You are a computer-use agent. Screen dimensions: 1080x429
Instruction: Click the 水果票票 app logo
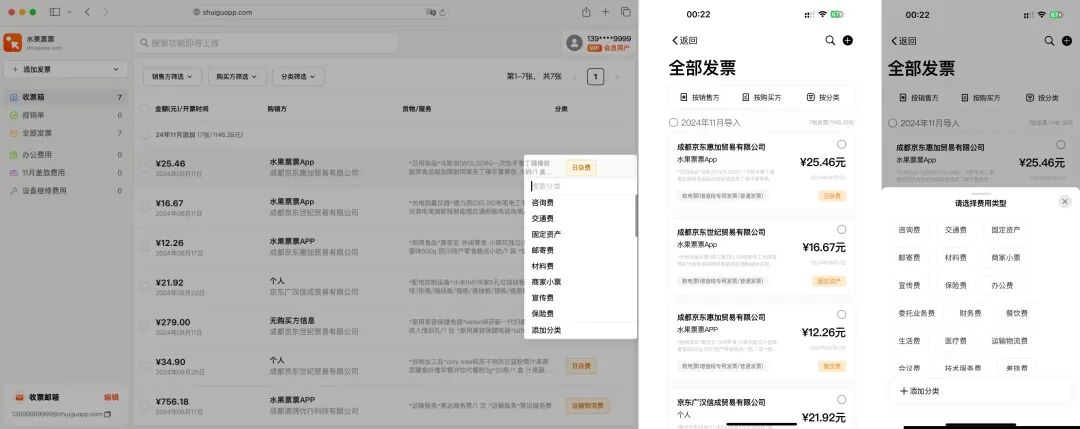pyautogui.click(x=12, y=43)
